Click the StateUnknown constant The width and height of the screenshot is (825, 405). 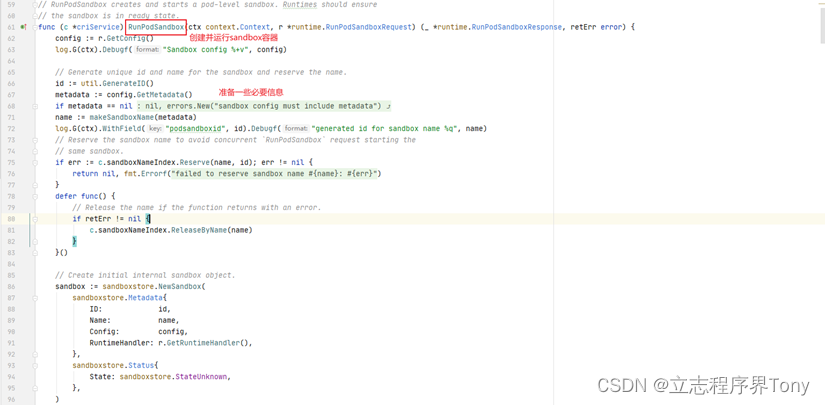point(202,377)
